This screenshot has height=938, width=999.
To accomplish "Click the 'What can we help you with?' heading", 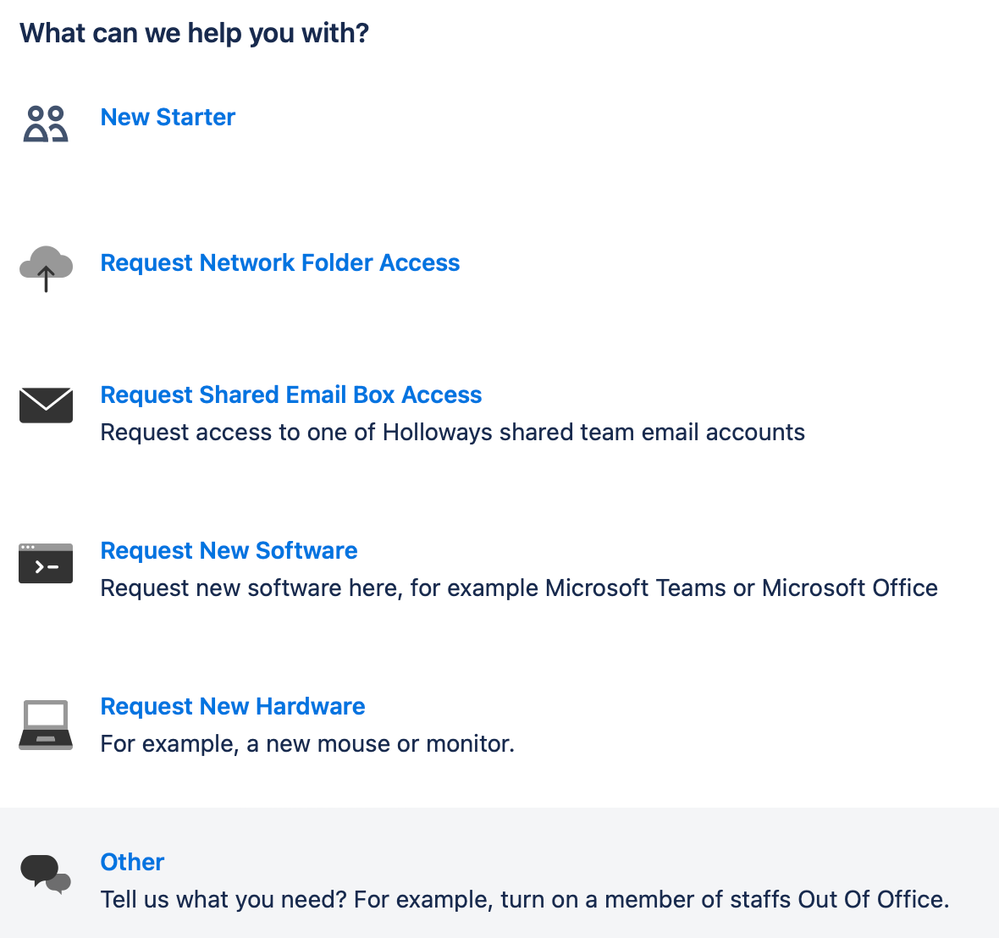I will tap(194, 33).
